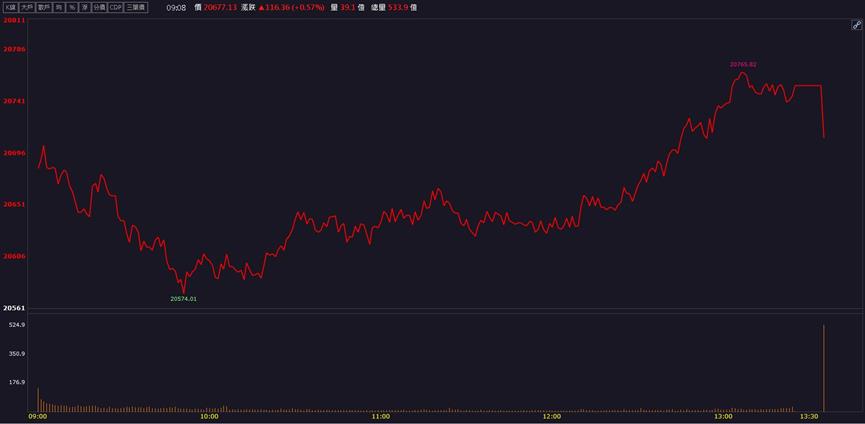This screenshot has width=865, height=424.
Task: Click the link icon at chart top-right
Action: click(x=857, y=24)
